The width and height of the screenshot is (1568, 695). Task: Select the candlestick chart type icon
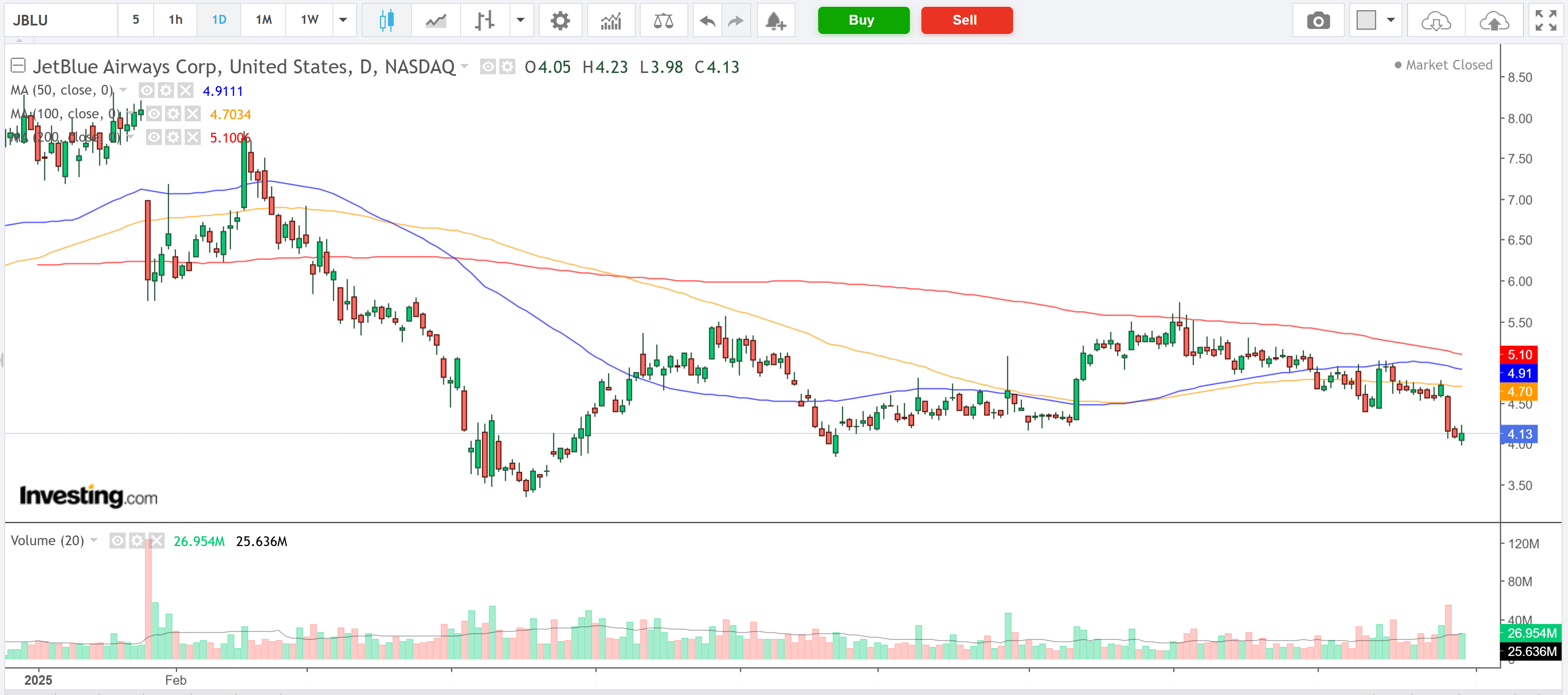385,20
